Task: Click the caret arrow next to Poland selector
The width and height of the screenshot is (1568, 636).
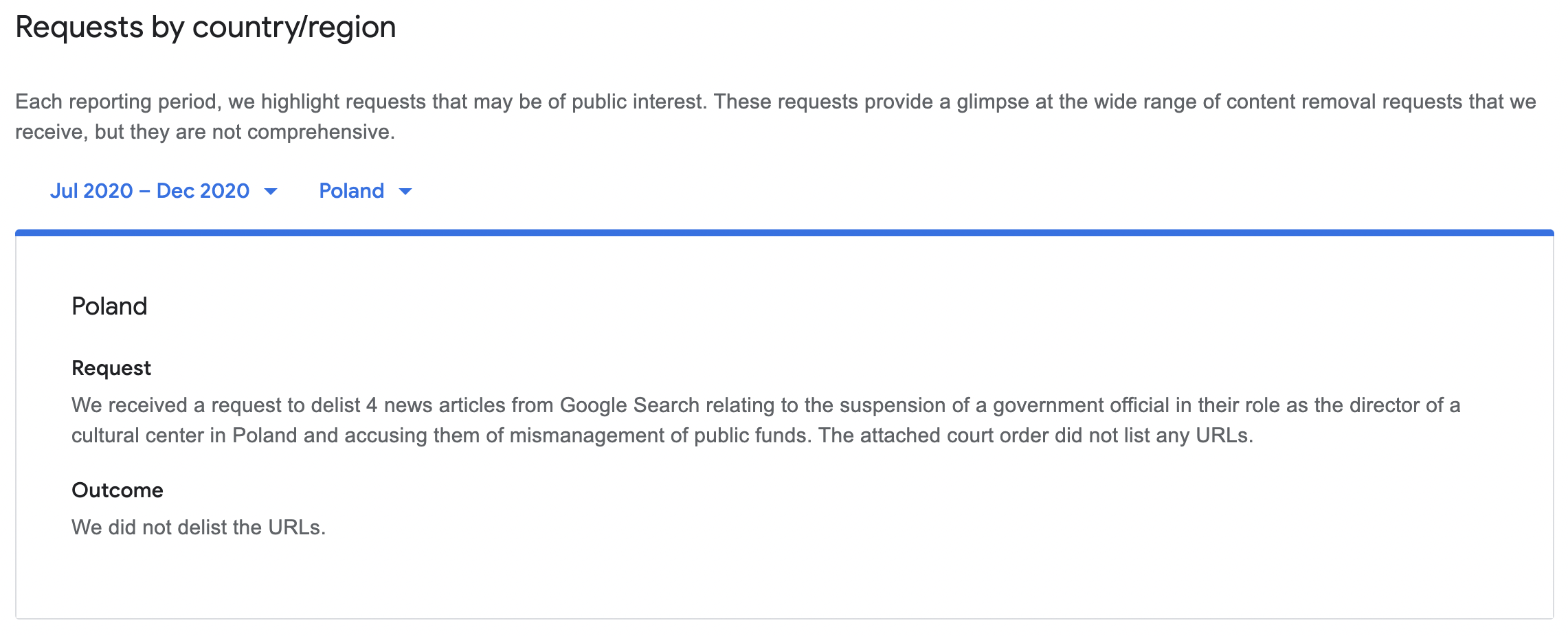Action: tap(405, 192)
